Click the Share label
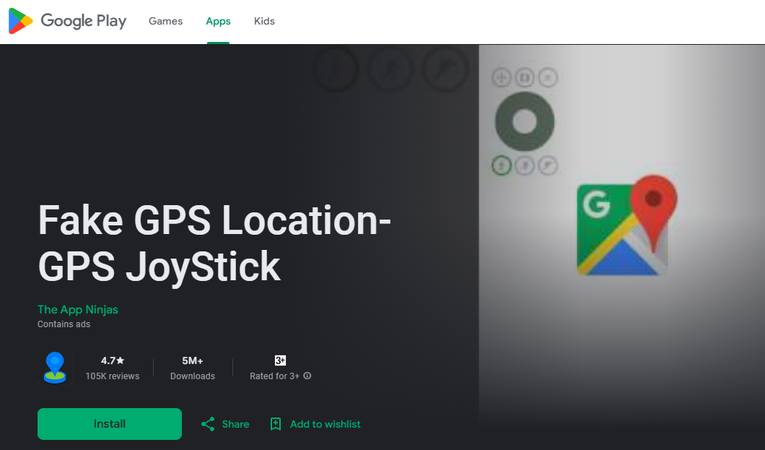Image resolution: width=765 pixels, height=450 pixels. [x=235, y=424]
